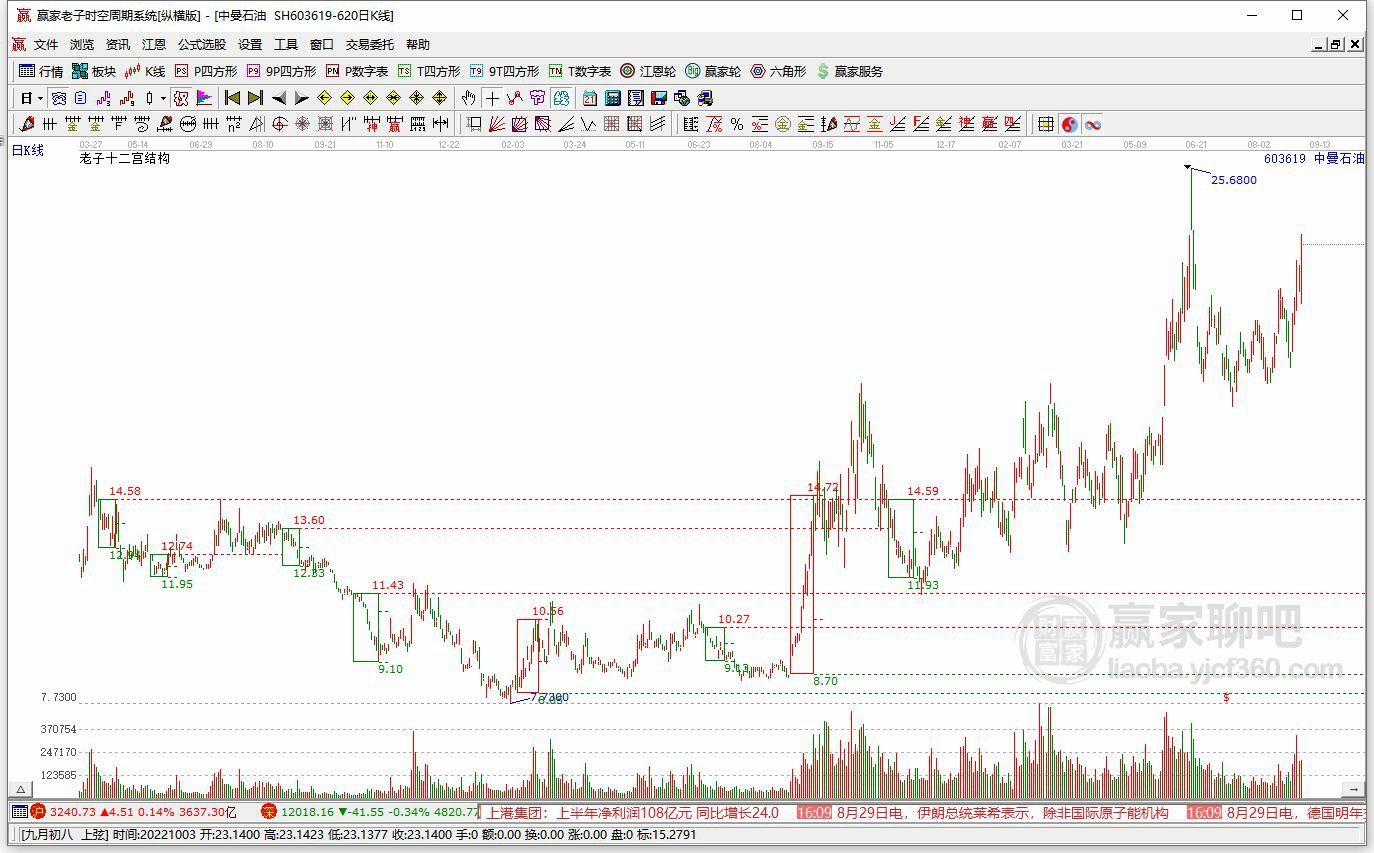The width and height of the screenshot is (1374, 853).
Task: Step chart right with black arrow
Action: (x=302, y=98)
